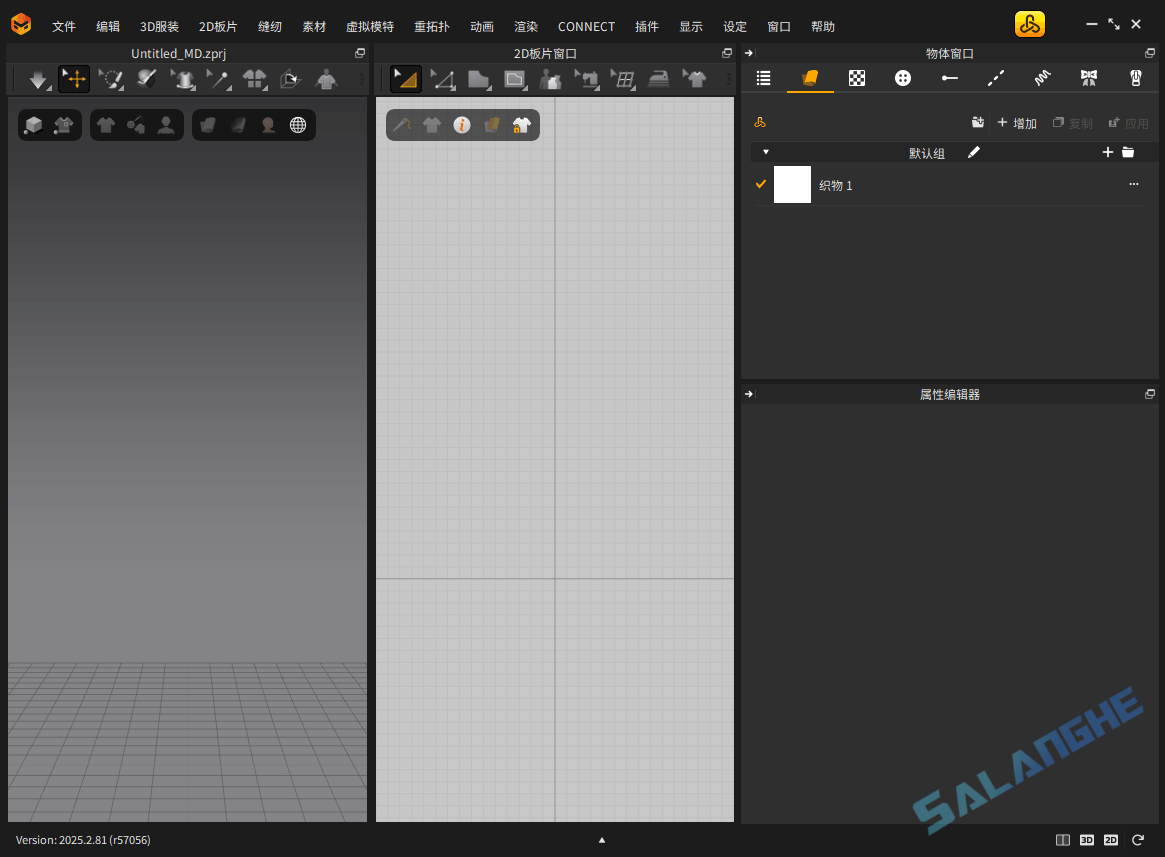The image size is (1165, 857).
Task: Open the avatar display options in 3D window
Action: coord(165,124)
